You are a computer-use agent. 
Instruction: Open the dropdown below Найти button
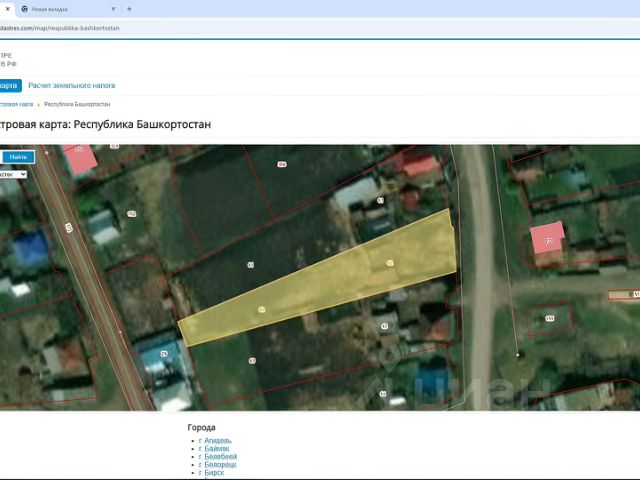13,174
